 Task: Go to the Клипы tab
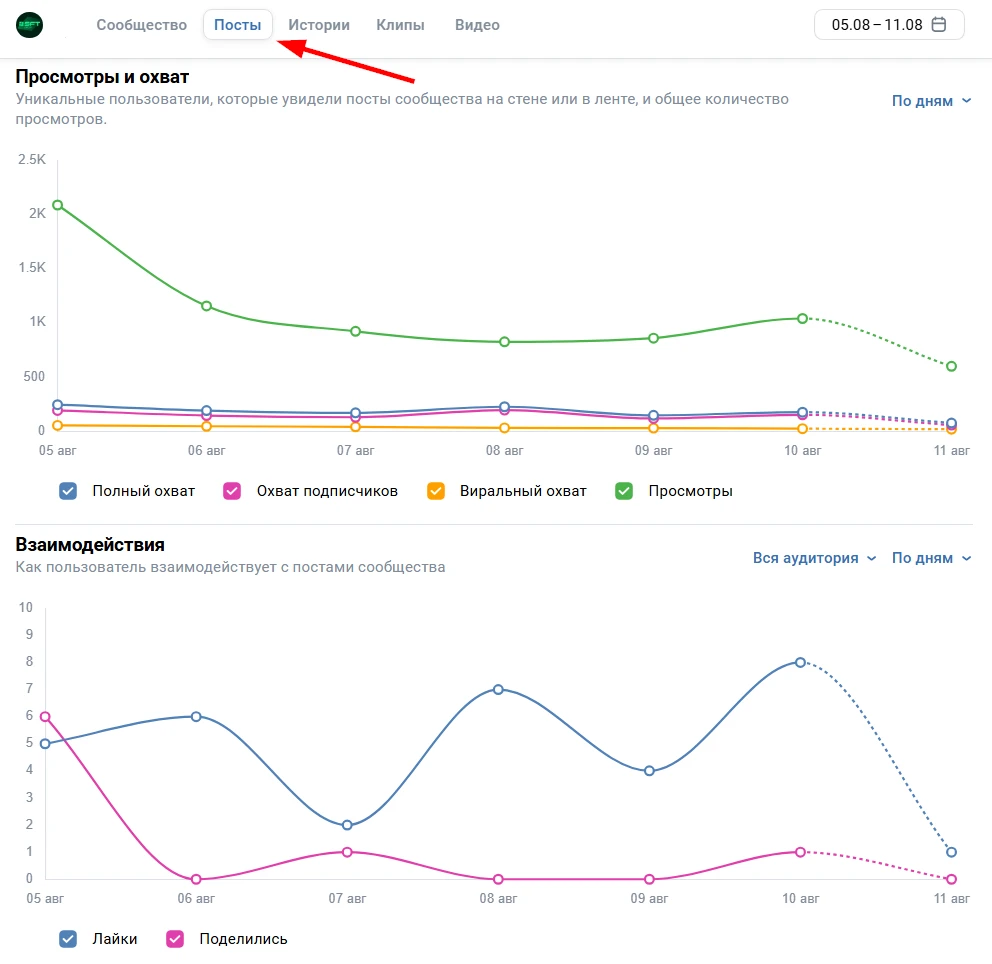pyautogui.click(x=400, y=25)
